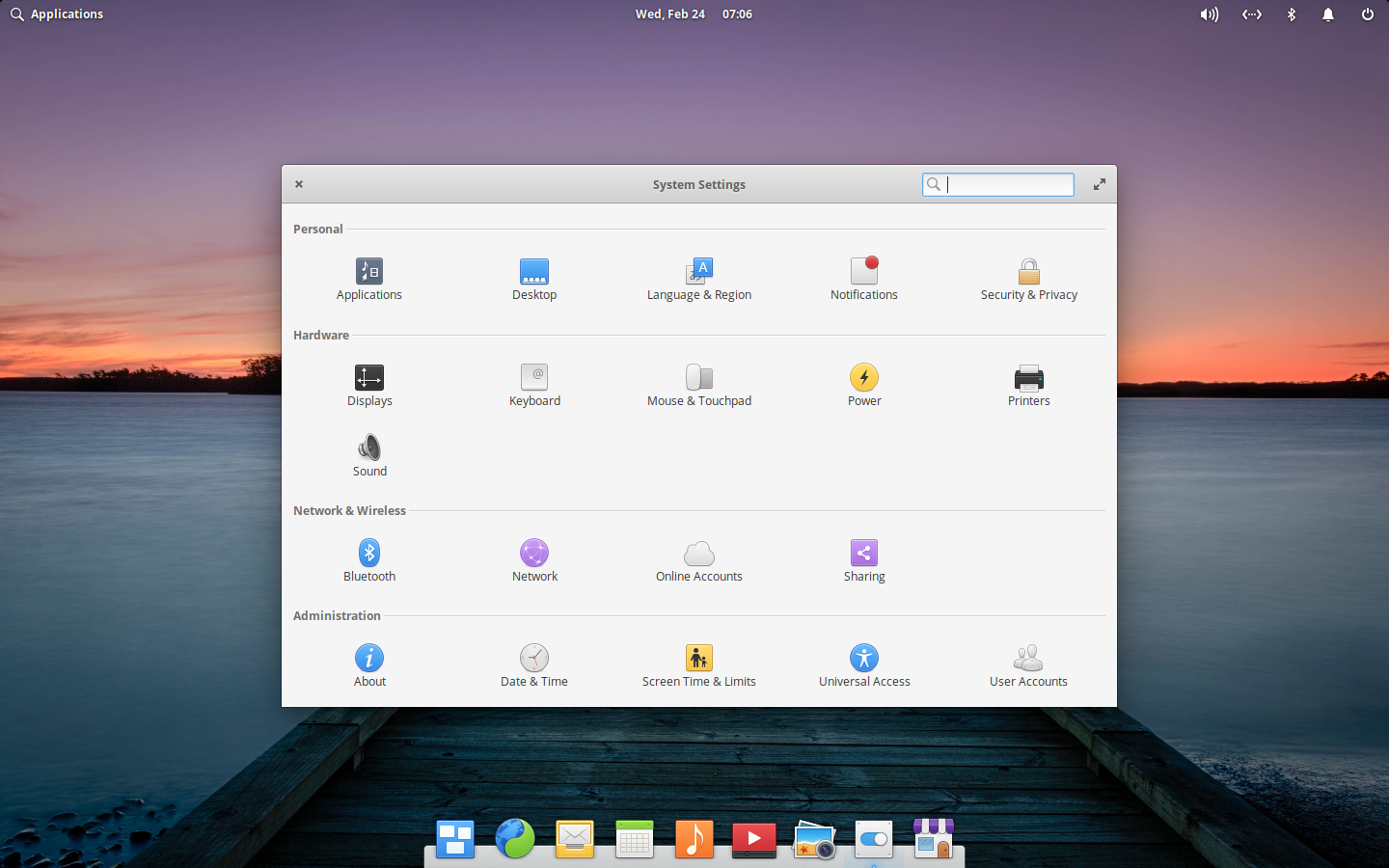This screenshot has width=1389, height=868.
Task: Open Power settings
Action: (864, 384)
